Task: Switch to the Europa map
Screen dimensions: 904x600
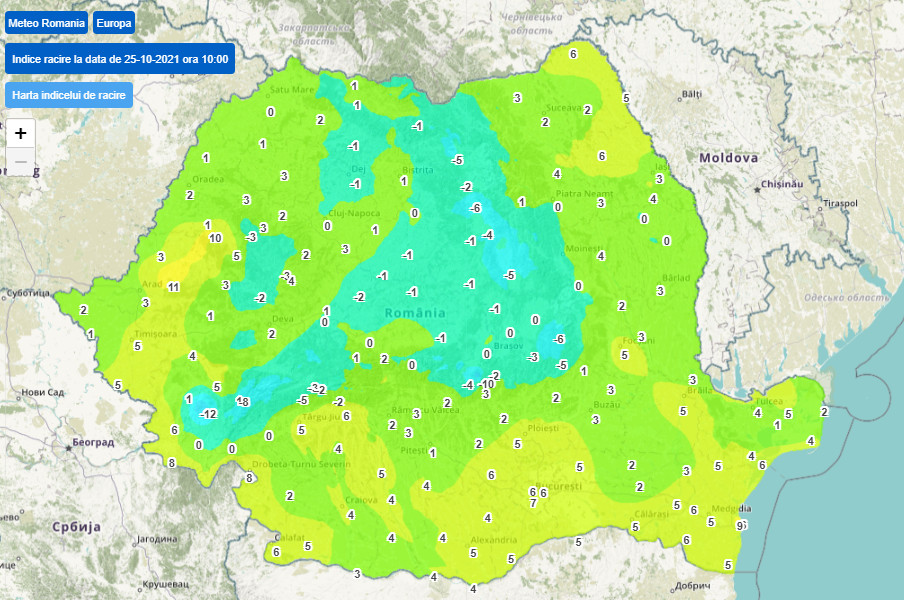Action: point(113,22)
